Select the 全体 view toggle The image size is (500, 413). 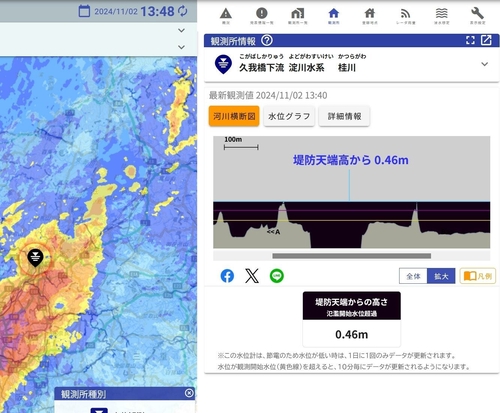coord(413,276)
